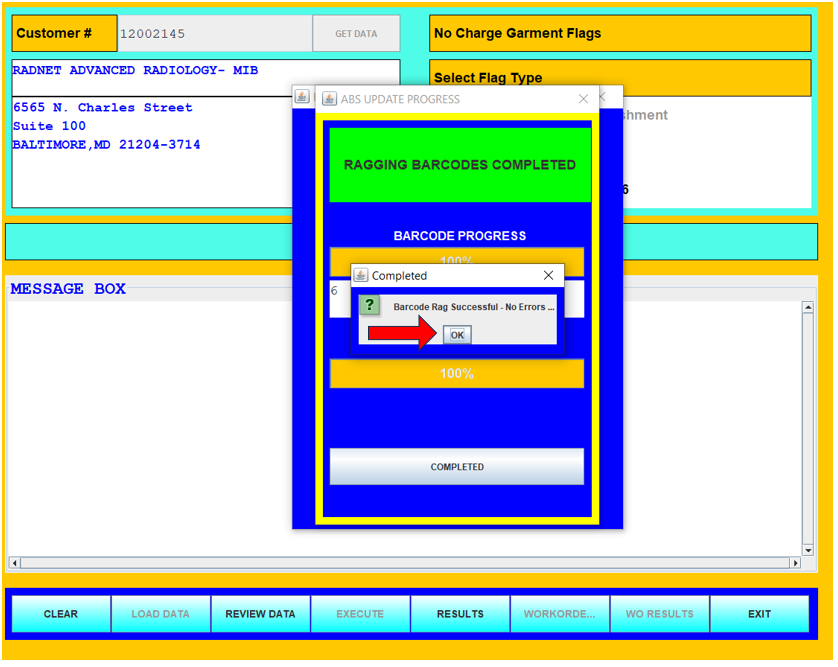Click the GET DATA button
838x667 pixels.
[358, 34]
